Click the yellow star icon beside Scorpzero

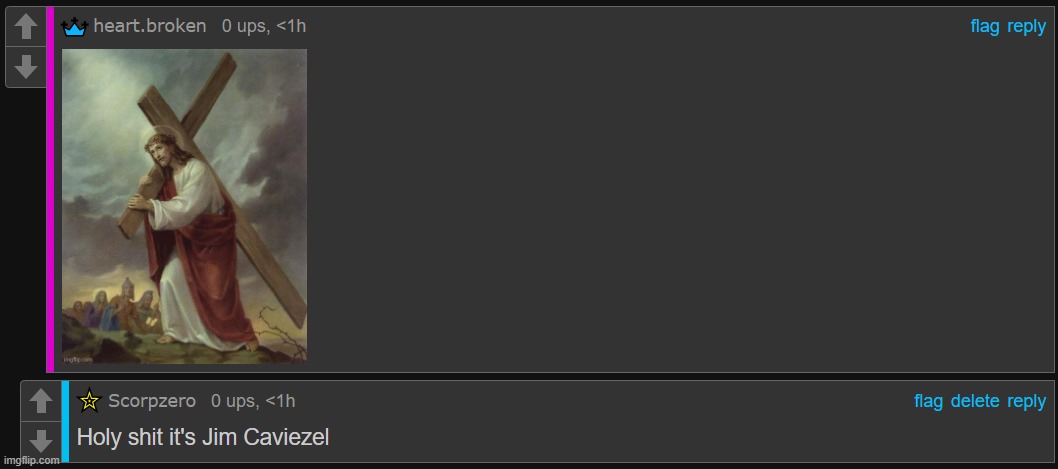(89, 402)
